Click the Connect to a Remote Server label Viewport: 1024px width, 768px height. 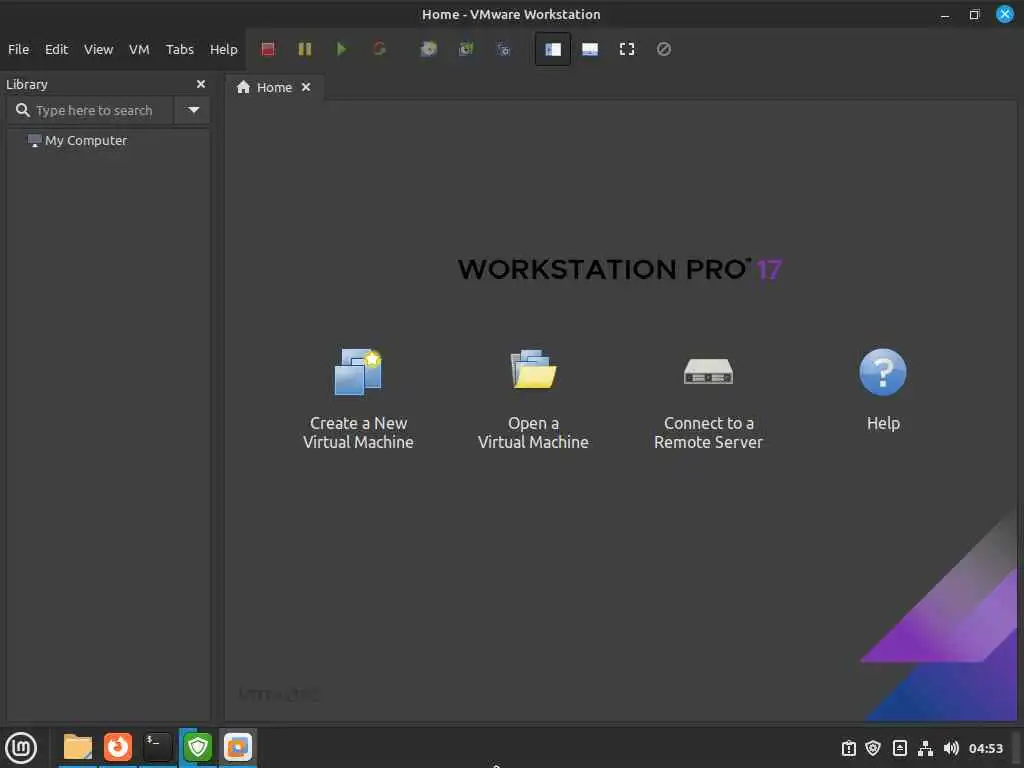tap(709, 432)
